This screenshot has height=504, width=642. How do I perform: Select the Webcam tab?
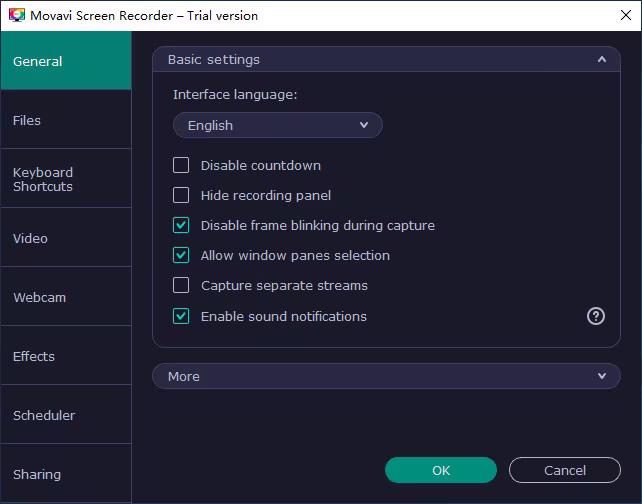pyautogui.click(x=66, y=297)
